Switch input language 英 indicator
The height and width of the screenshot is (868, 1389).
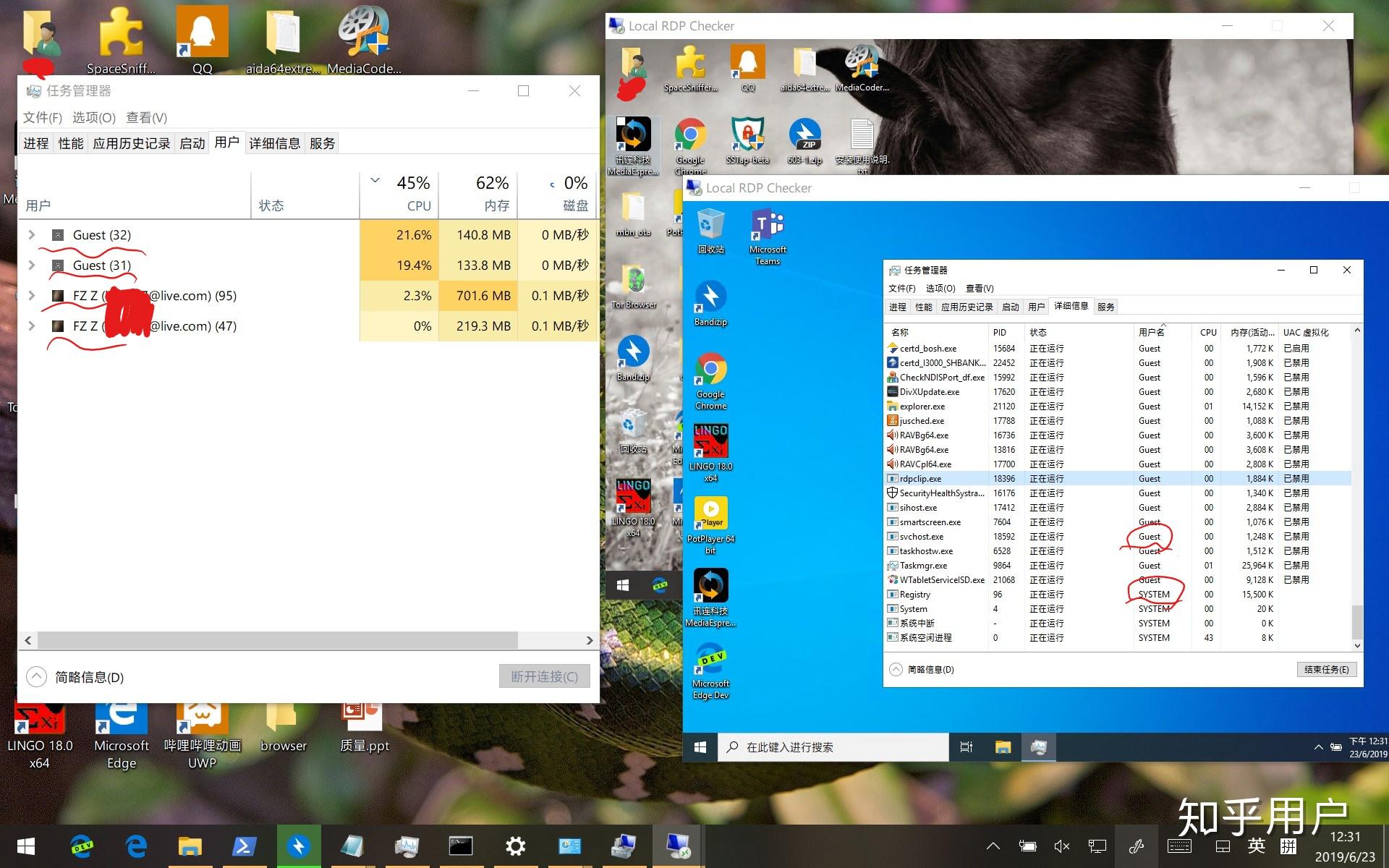[1257, 846]
